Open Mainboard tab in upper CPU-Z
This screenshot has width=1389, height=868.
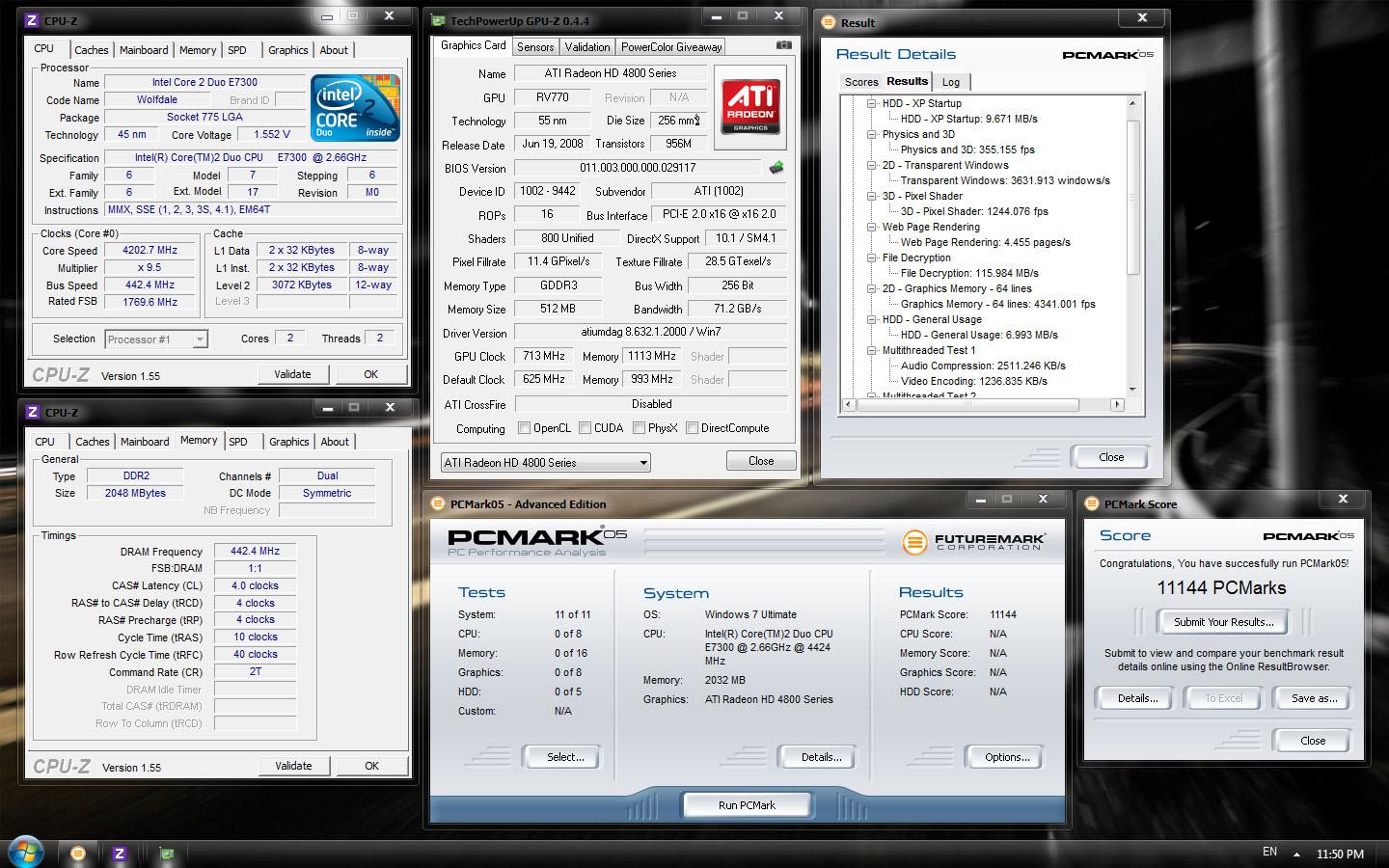tap(144, 50)
